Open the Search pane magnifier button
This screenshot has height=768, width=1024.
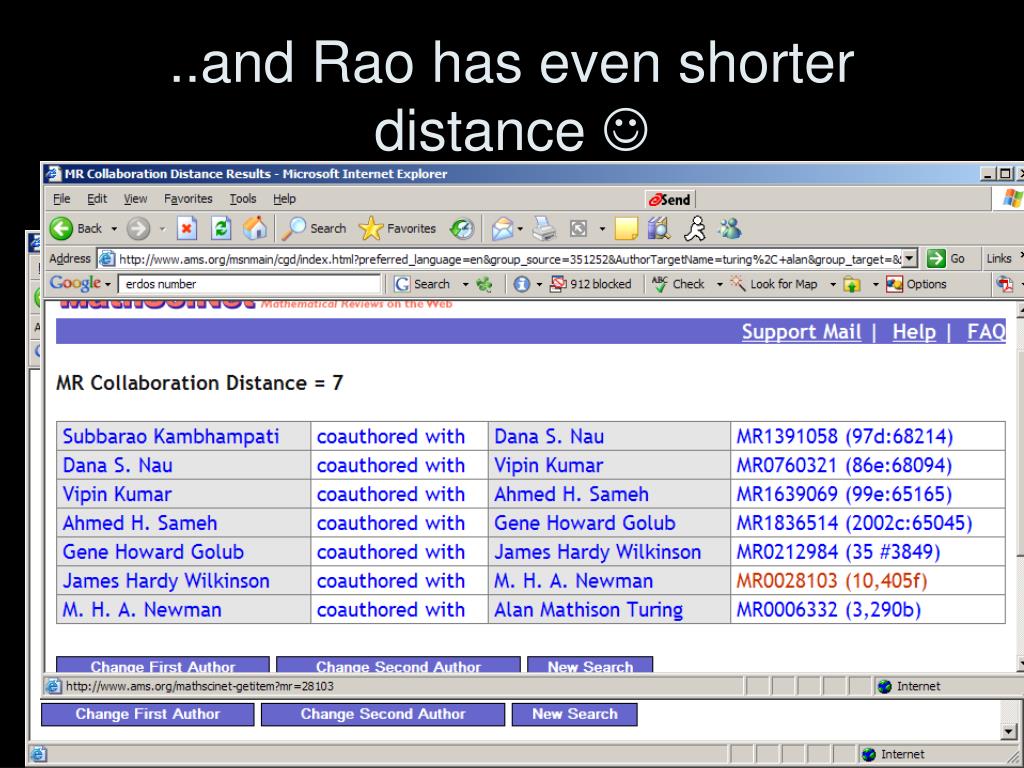(314, 229)
